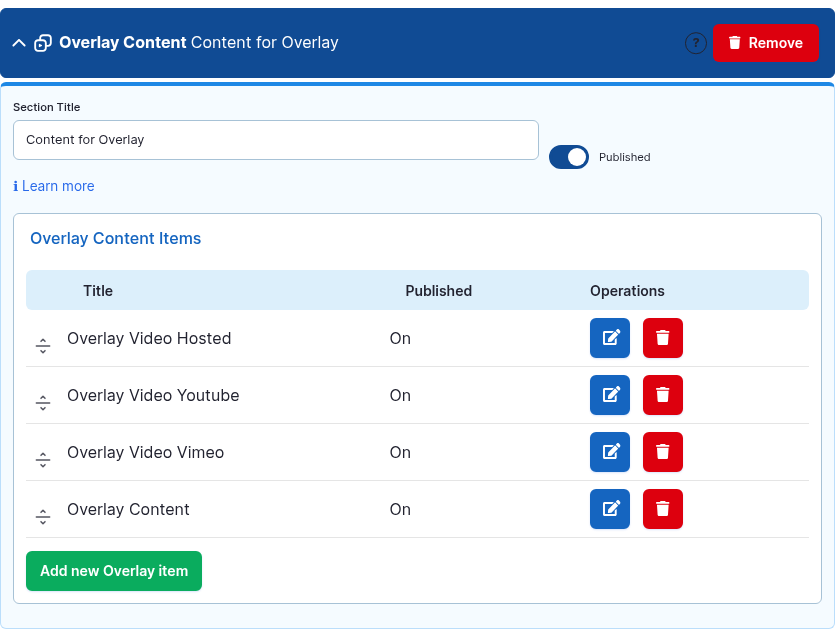Click reorder handle for Overlay Video Vimeo
The width and height of the screenshot is (835, 629).
[x=43, y=460]
